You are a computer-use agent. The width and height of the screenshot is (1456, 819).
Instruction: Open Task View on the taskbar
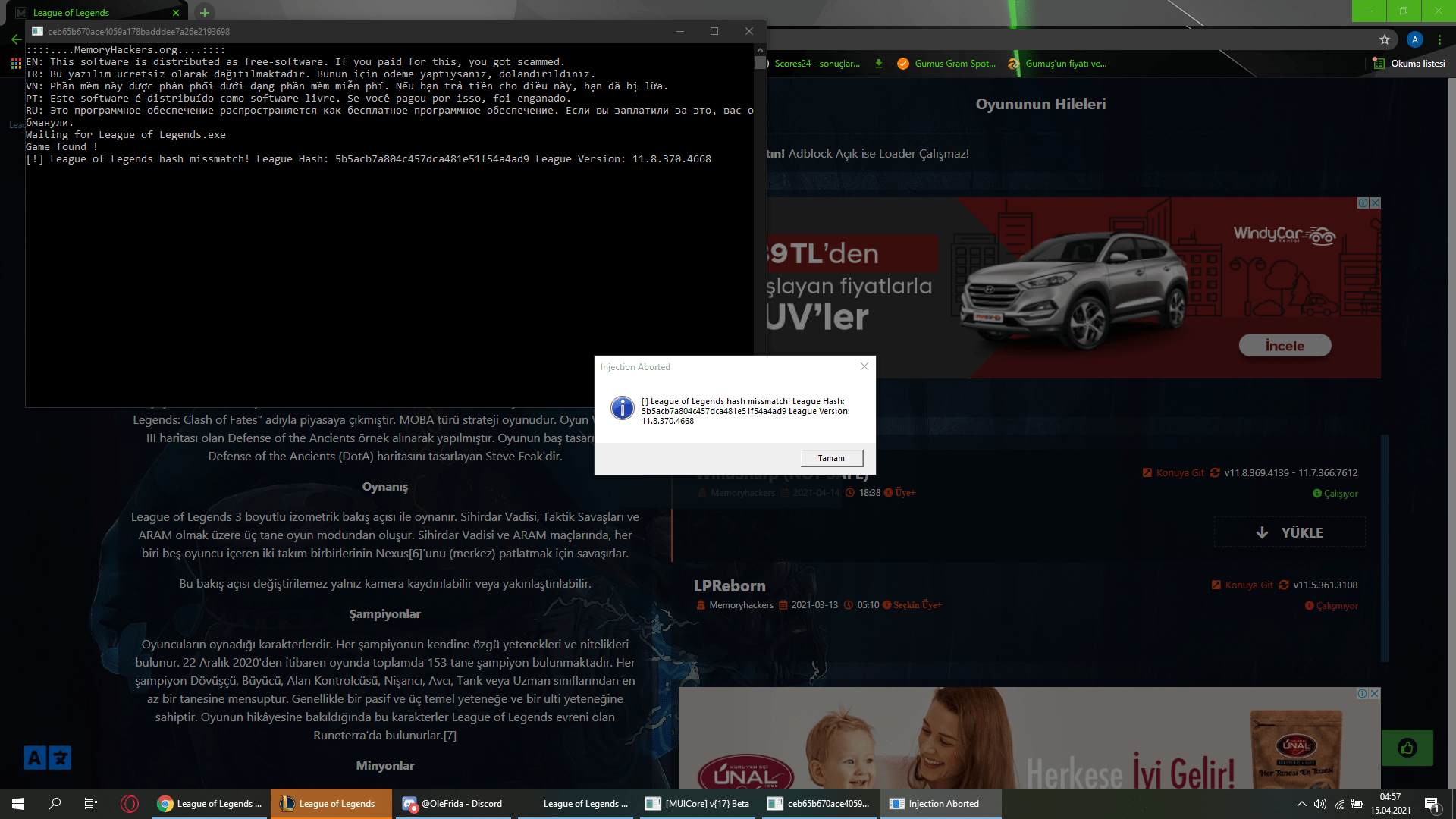pyautogui.click(x=91, y=804)
